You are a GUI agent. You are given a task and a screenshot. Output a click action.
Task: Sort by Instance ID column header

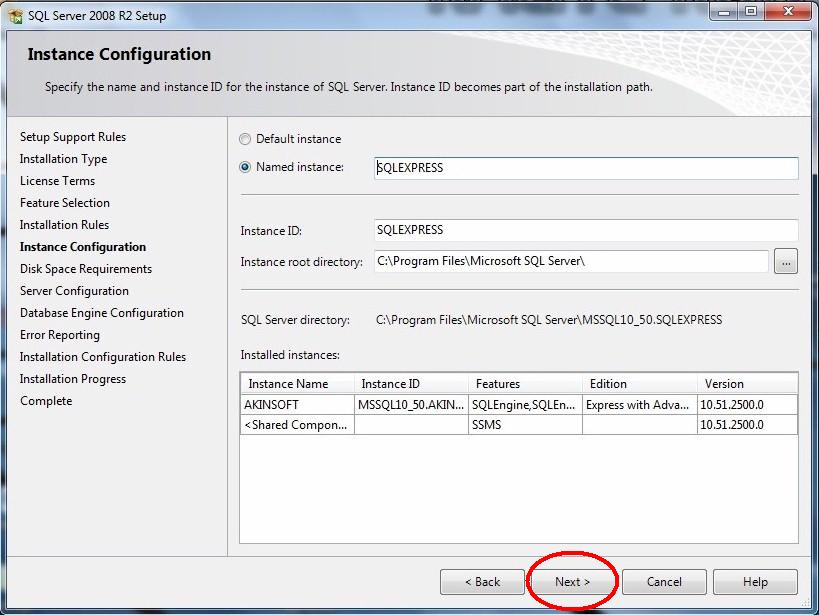point(411,384)
